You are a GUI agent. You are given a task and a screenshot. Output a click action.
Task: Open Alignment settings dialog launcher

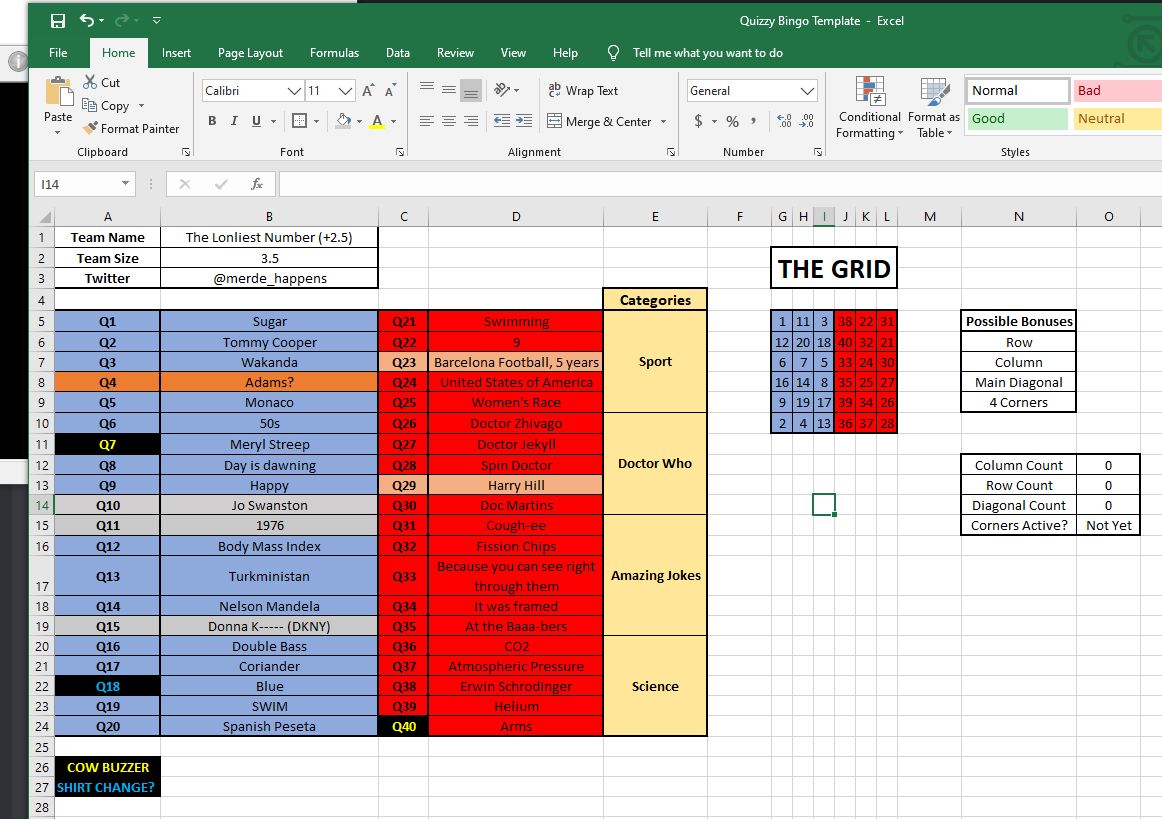pos(671,152)
